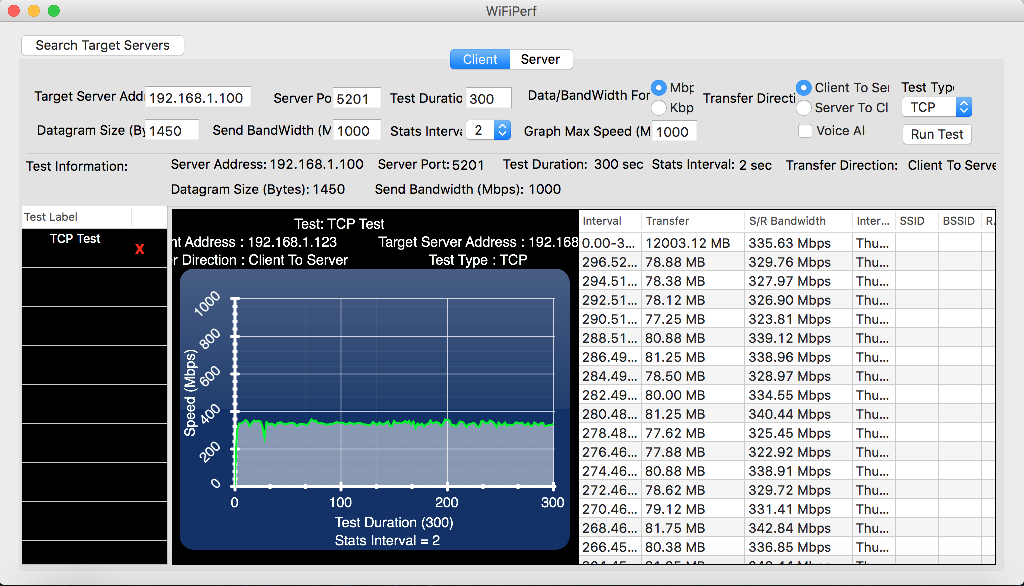
Task: Switch to the Server tab
Action: (x=540, y=60)
